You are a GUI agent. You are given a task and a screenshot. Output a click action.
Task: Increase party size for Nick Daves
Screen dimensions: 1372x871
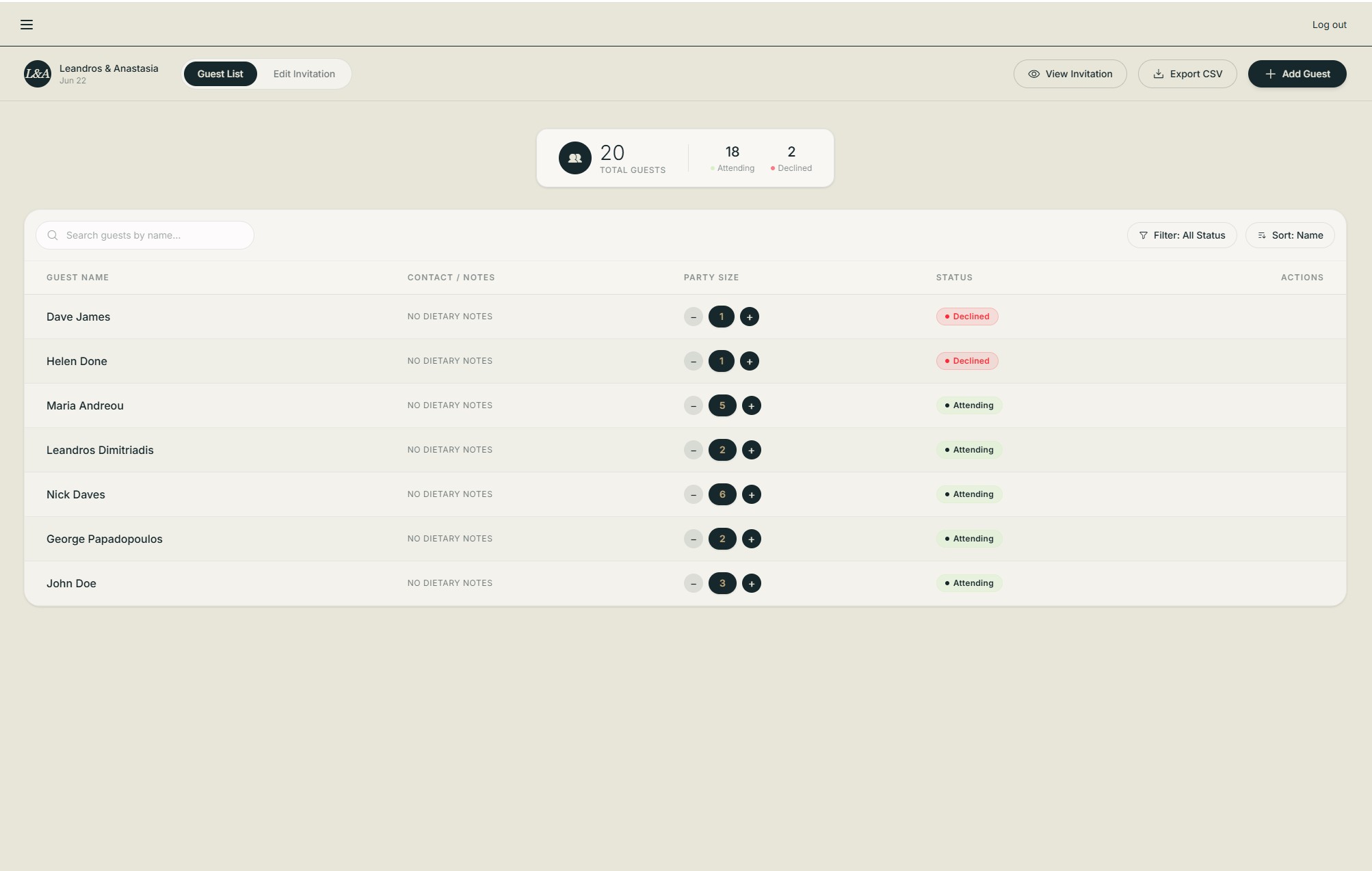(x=752, y=494)
